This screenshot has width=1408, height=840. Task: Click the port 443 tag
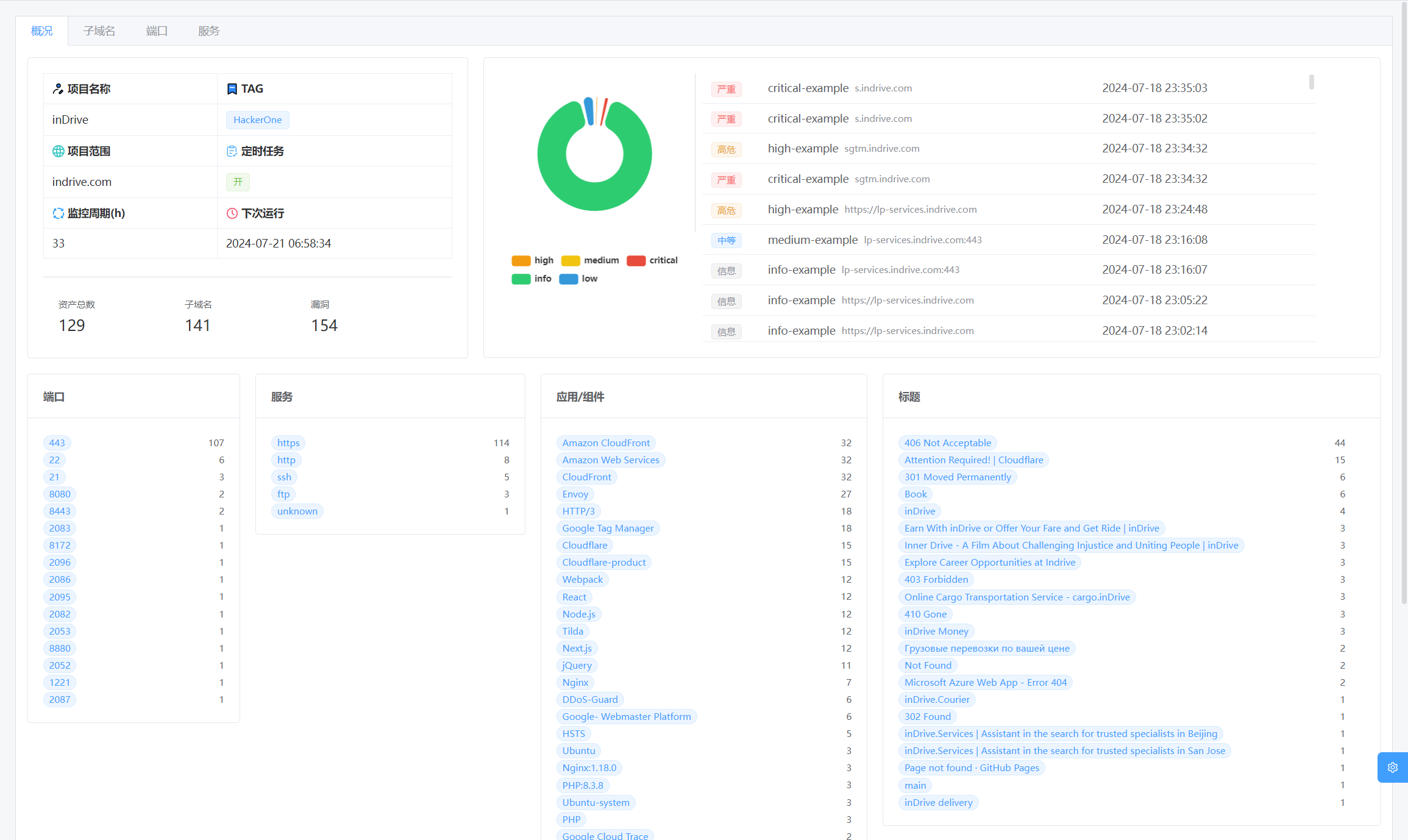click(57, 443)
